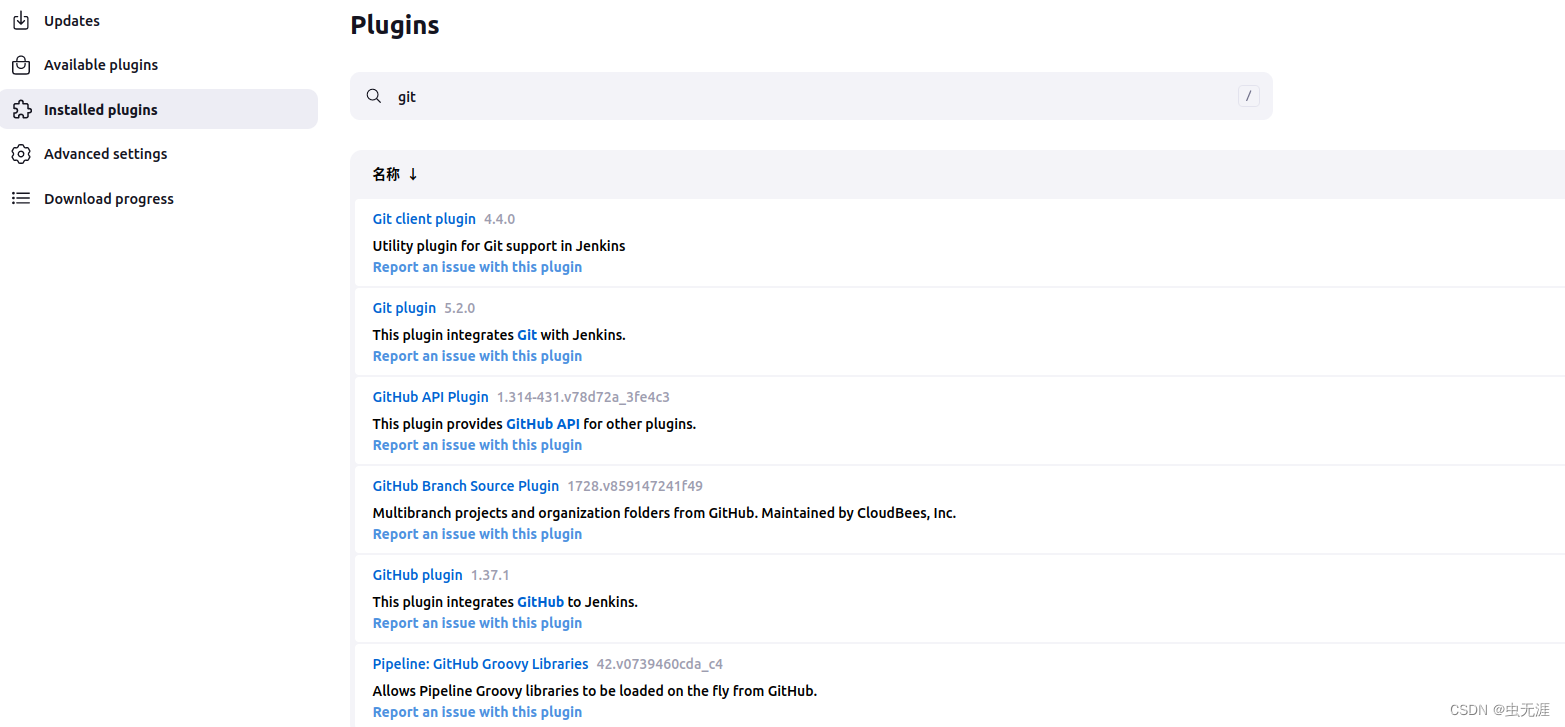1565x727 pixels.
Task: Click the Installed plugins puzzle piece icon
Action: [x=21, y=110]
